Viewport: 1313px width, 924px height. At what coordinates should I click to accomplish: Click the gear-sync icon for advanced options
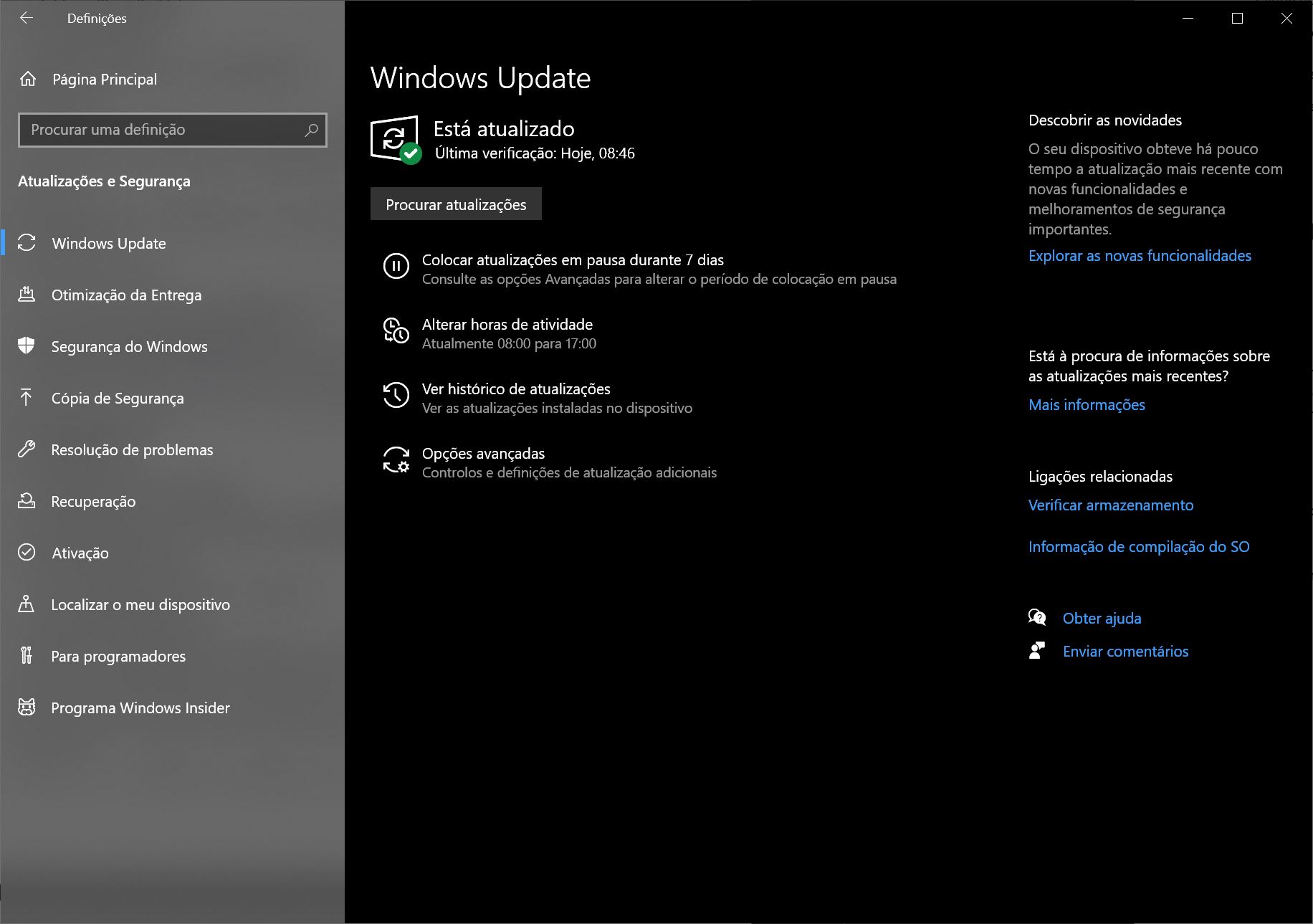[396, 459]
